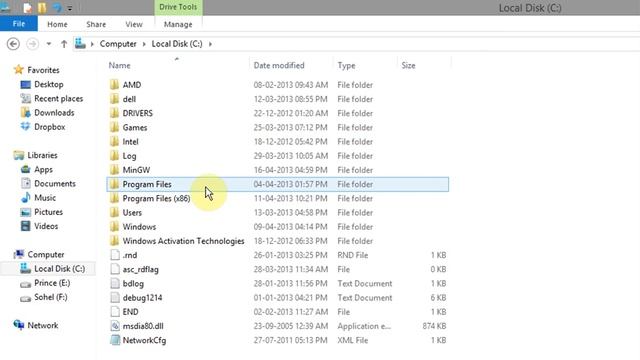Sort by the Date modified column header

point(279,65)
